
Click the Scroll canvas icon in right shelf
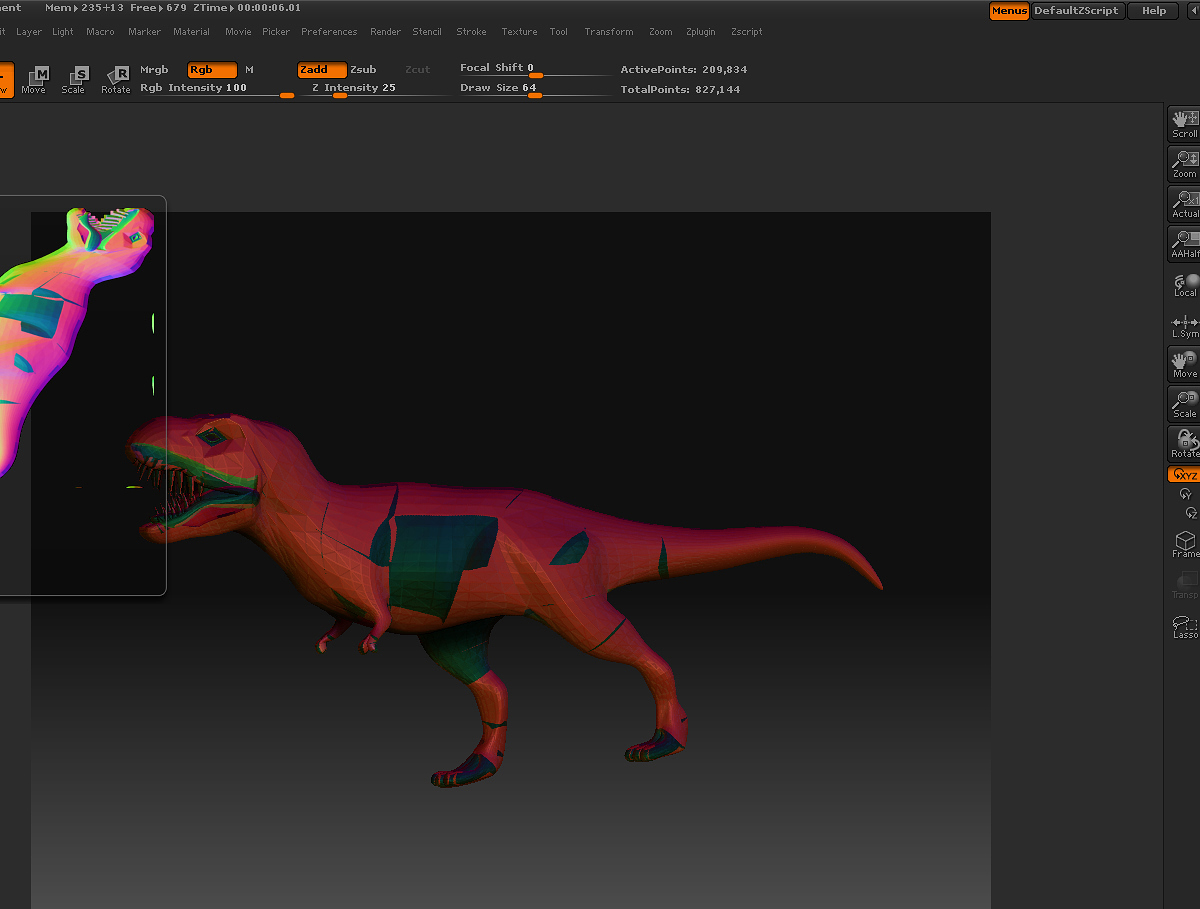pyautogui.click(x=1184, y=124)
